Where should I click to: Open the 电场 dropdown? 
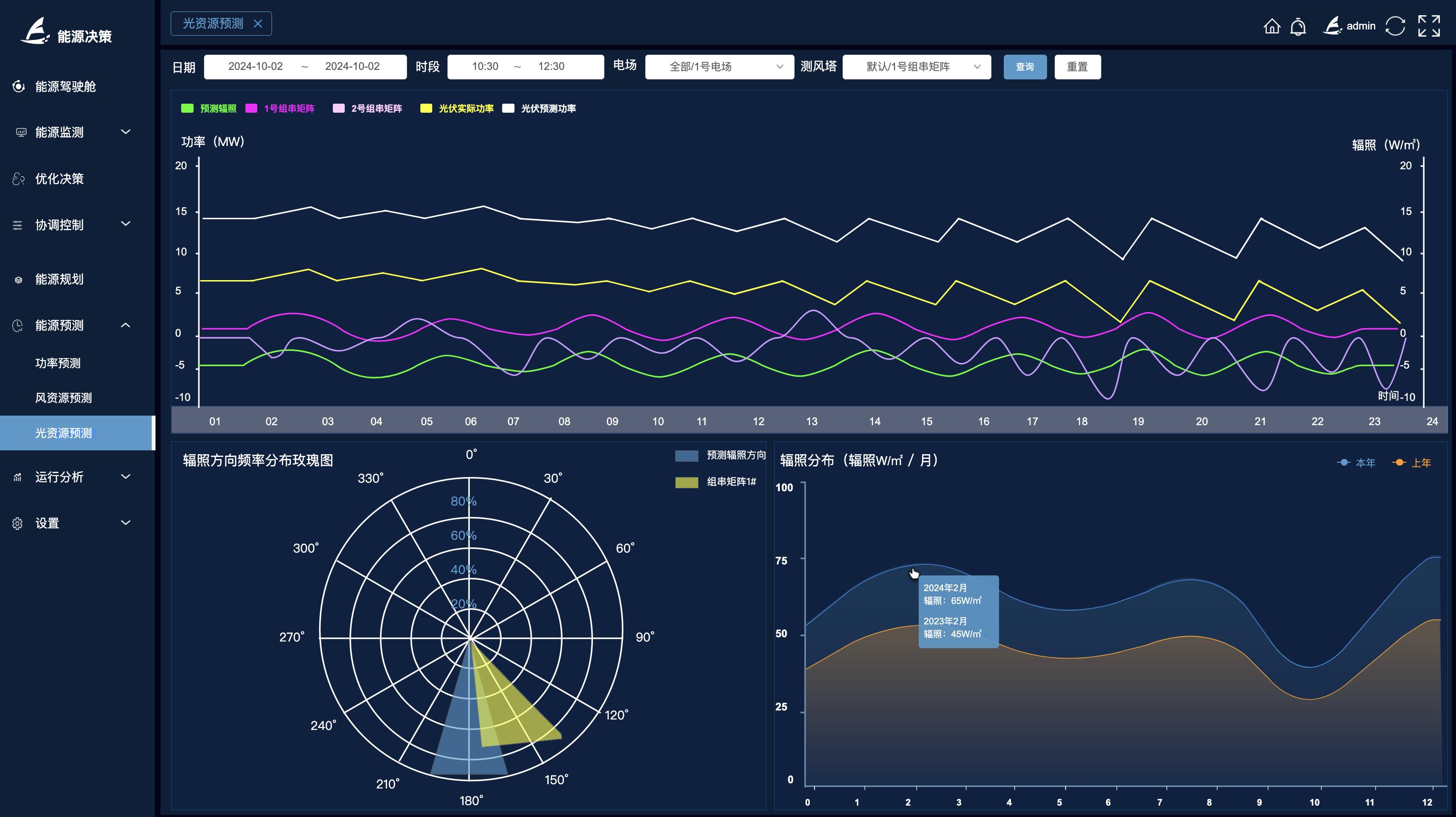(719, 67)
